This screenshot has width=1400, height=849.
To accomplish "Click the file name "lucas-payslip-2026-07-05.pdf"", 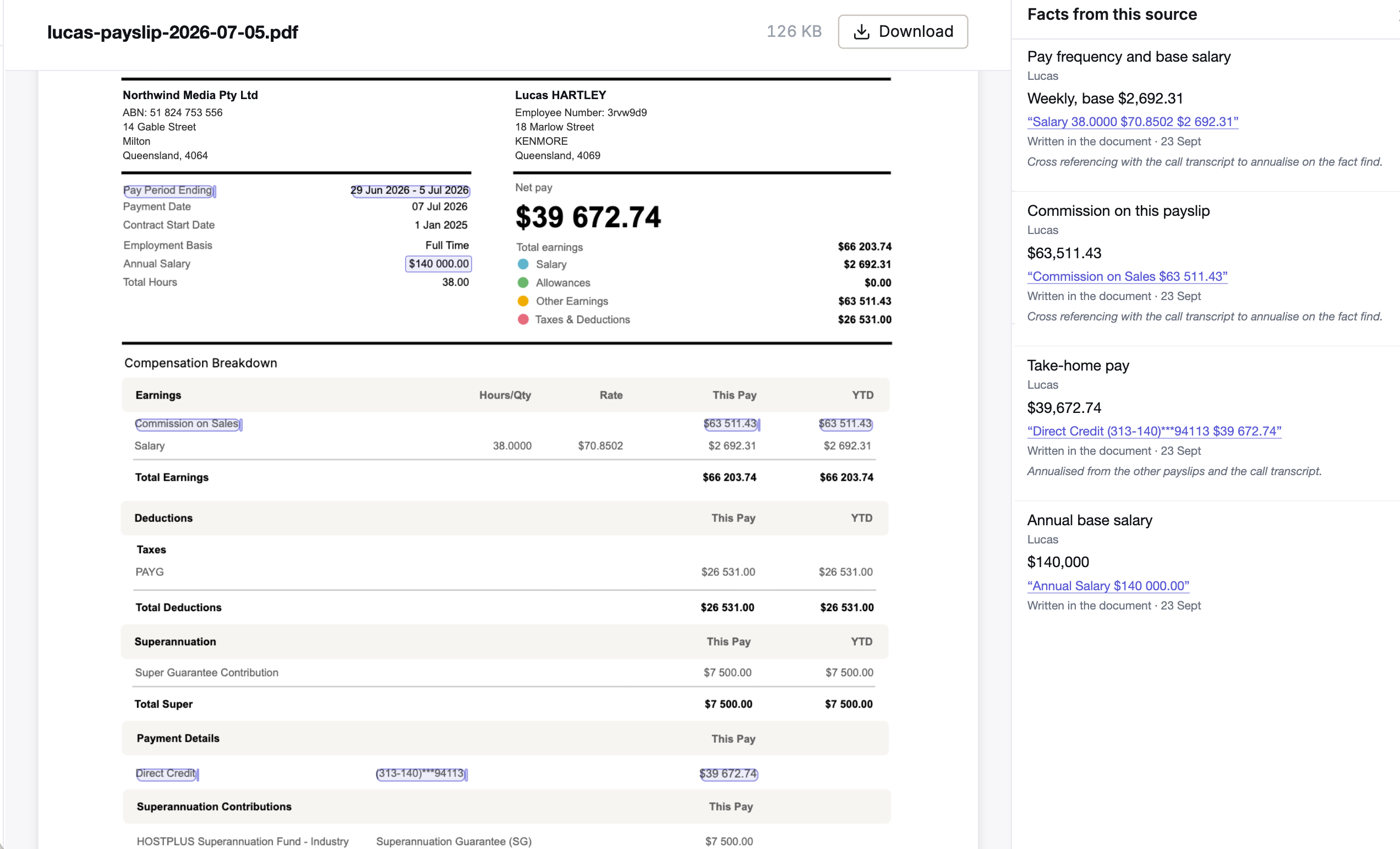I will pos(173,32).
